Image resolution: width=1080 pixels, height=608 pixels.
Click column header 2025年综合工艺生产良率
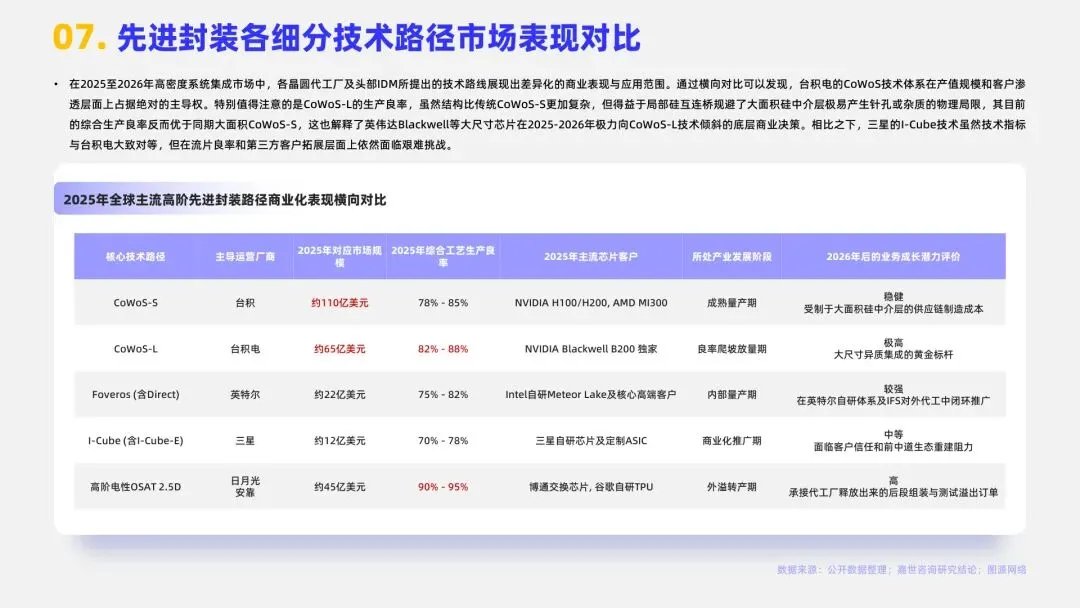pos(443,256)
